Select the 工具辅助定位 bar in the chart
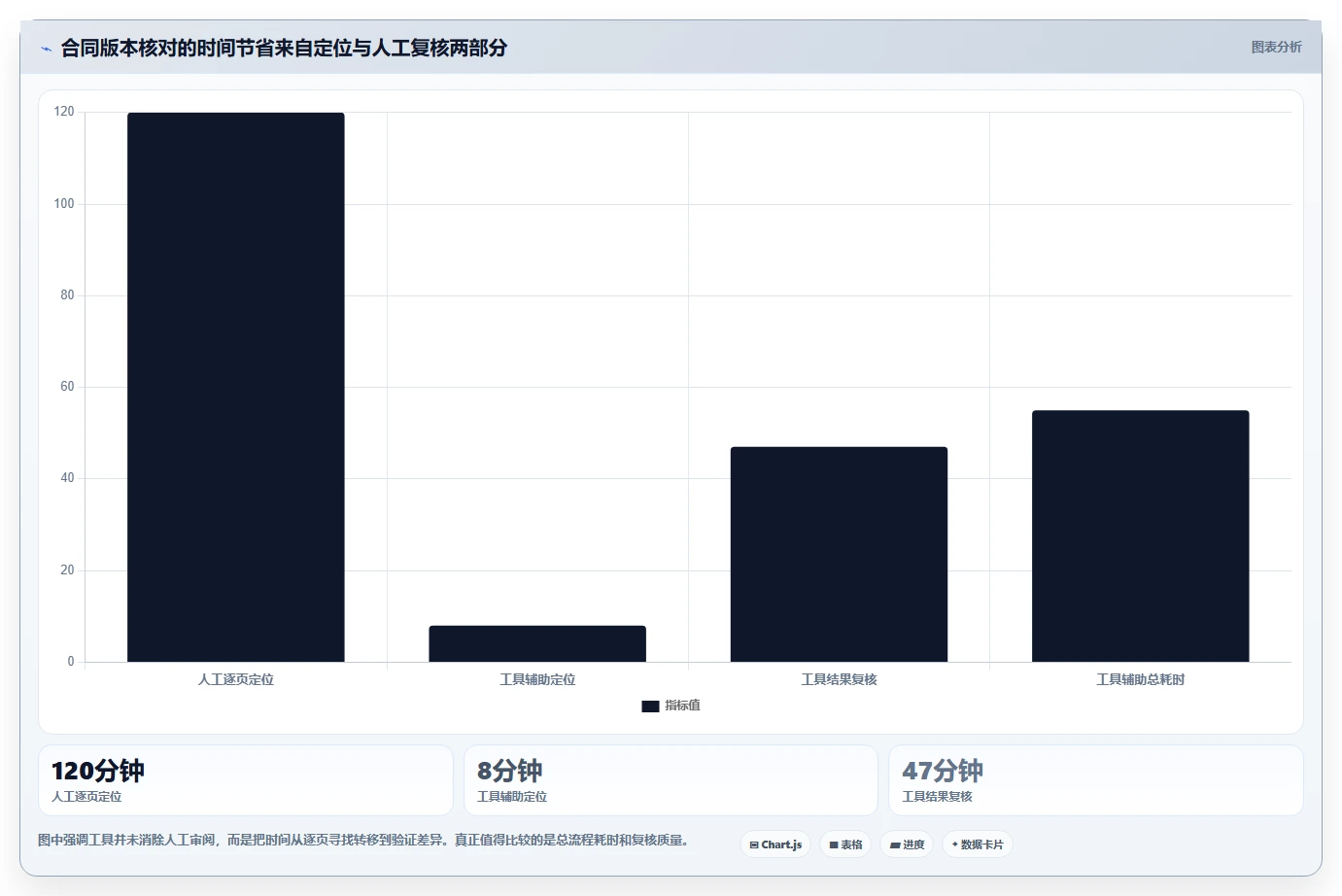Screen dimensions: 1342x896 click(537, 643)
